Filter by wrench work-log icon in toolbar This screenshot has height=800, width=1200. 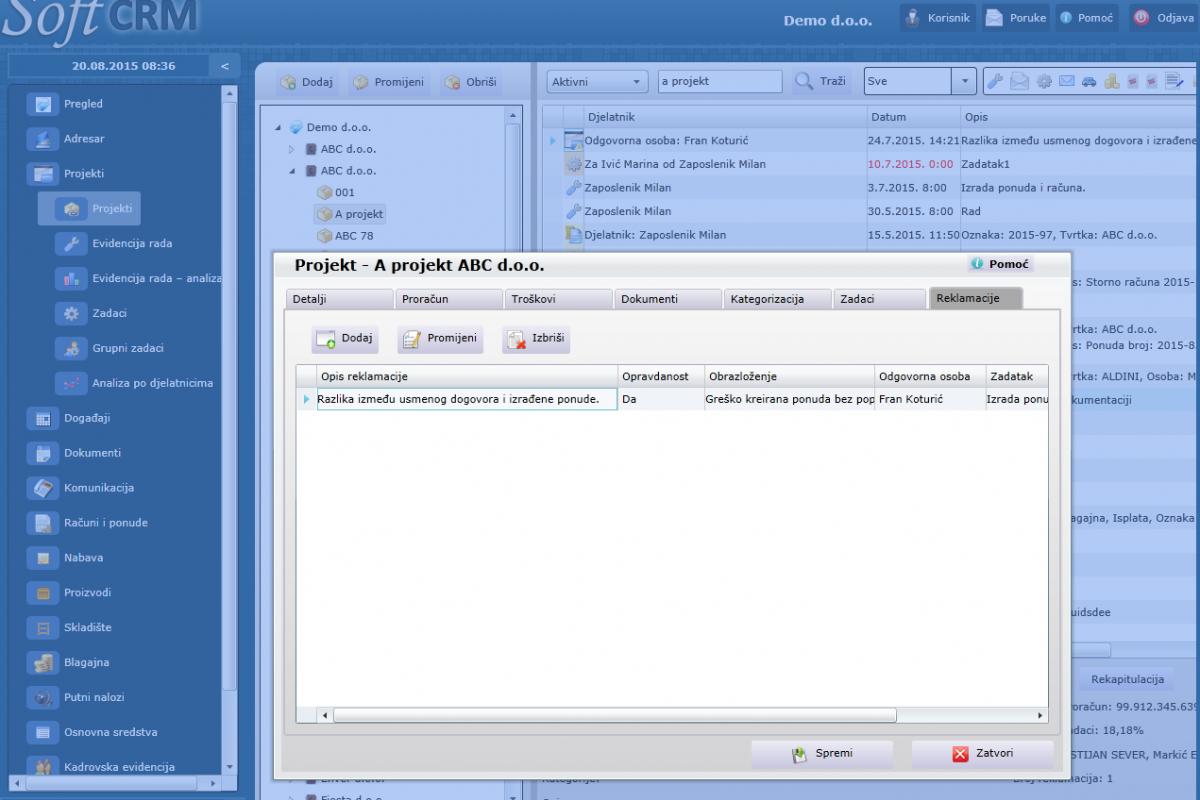[x=995, y=82]
